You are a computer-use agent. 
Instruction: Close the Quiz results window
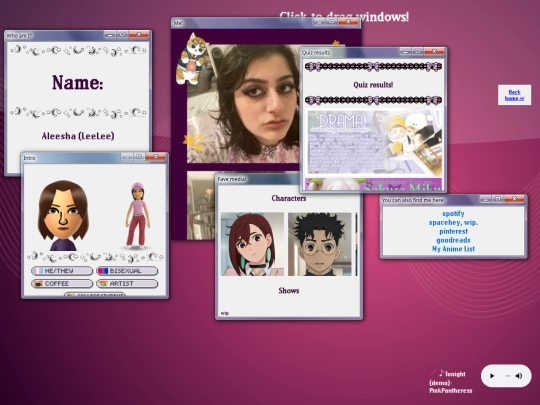coord(434,52)
